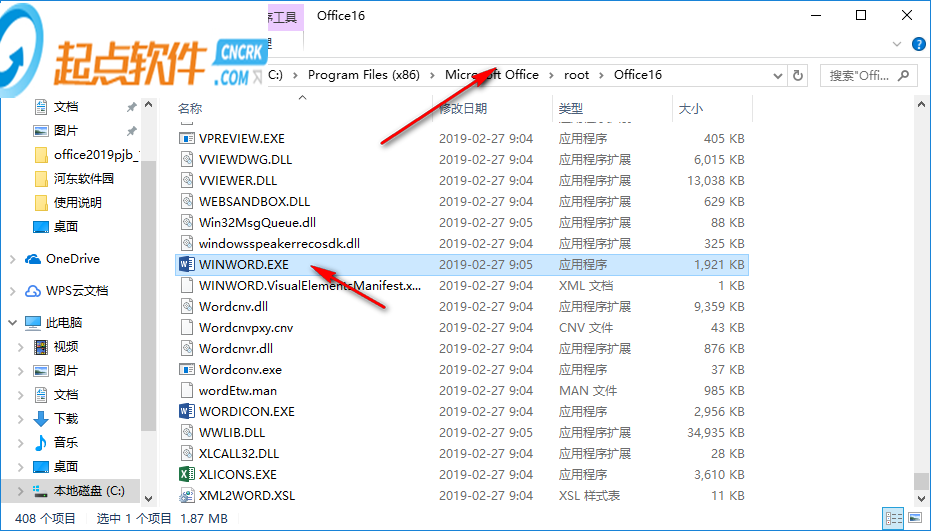
Task: Click the 视频 folder icon under 此电脑
Action: [40, 347]
